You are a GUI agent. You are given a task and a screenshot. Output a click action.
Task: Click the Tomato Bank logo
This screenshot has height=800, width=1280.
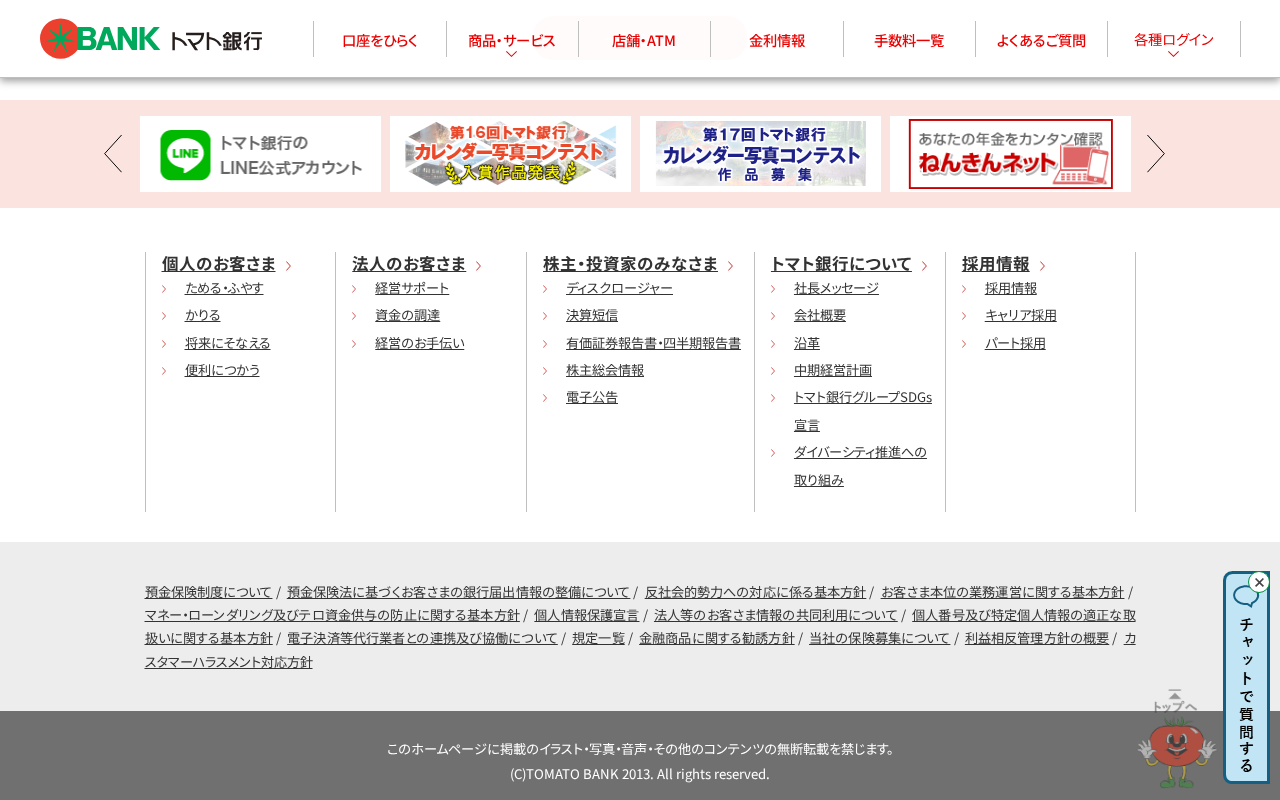[151, 39]
